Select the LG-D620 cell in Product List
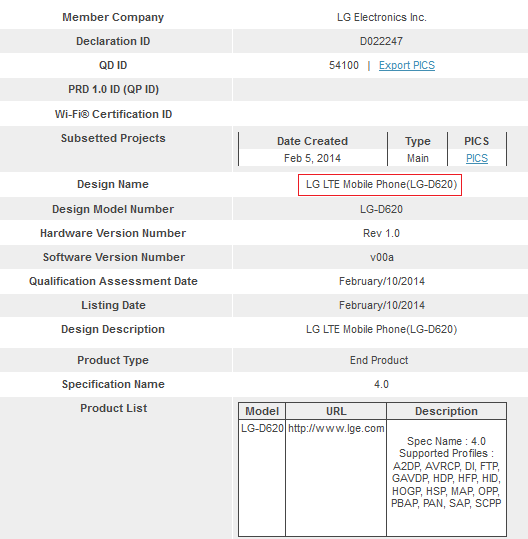528x539 pixels. [x=262, y=429]
